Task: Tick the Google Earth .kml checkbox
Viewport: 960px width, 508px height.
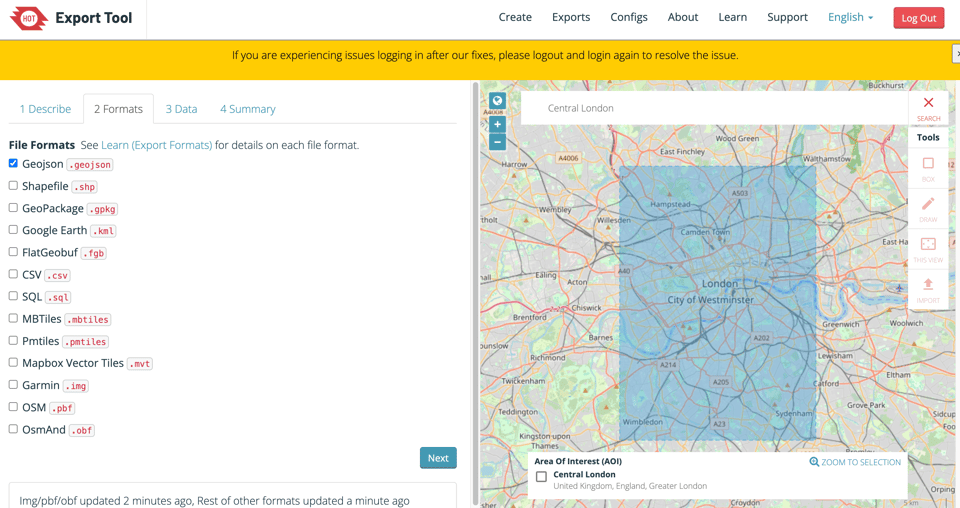Action: 13,230
